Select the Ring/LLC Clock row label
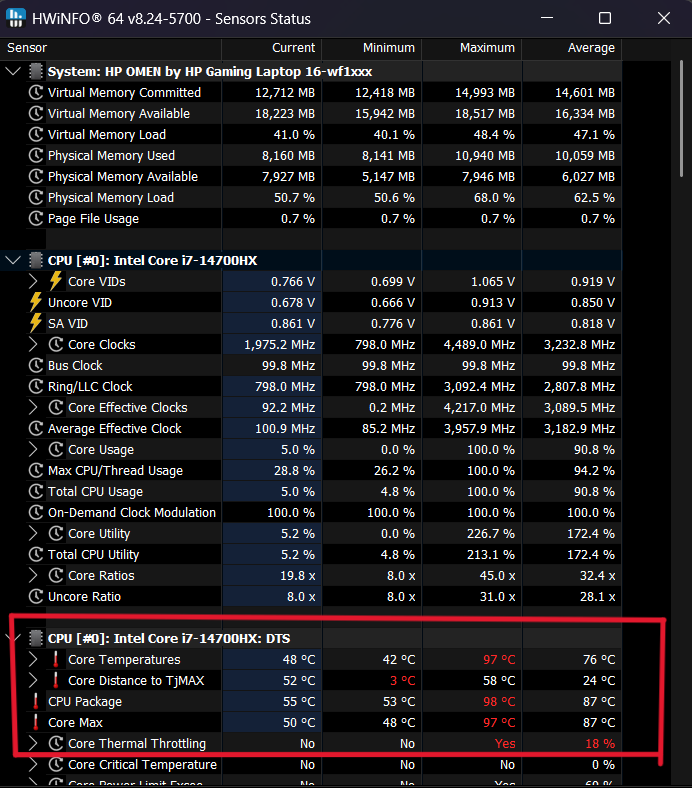 90,386
